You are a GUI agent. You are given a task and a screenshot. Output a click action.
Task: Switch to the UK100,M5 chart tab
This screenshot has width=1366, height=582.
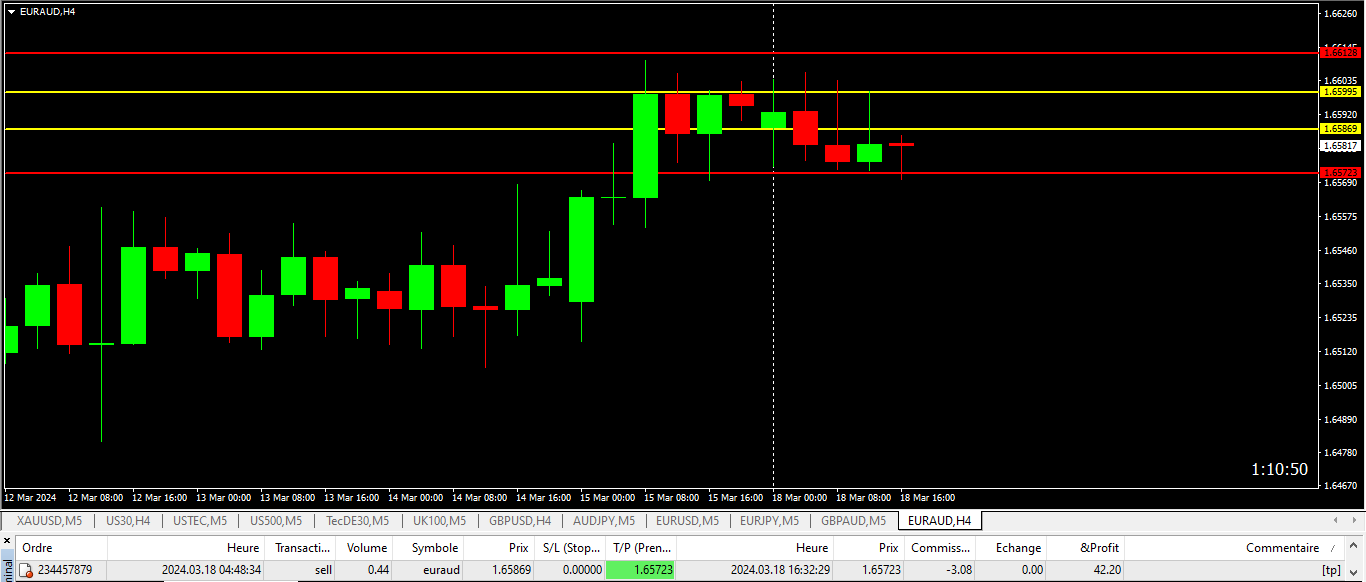pos(439,521)
